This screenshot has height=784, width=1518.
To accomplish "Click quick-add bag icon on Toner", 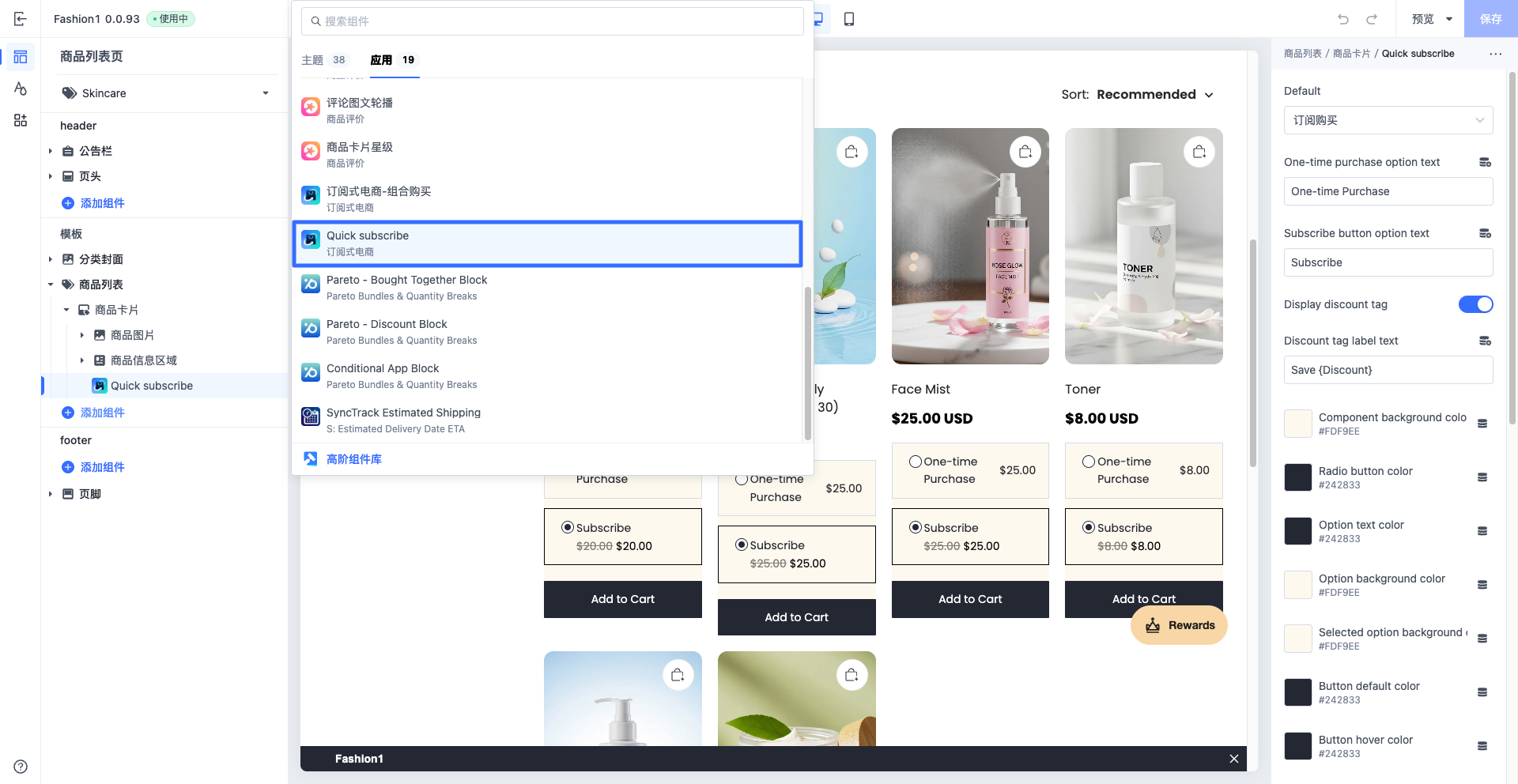I will [x=1199, y=152].
